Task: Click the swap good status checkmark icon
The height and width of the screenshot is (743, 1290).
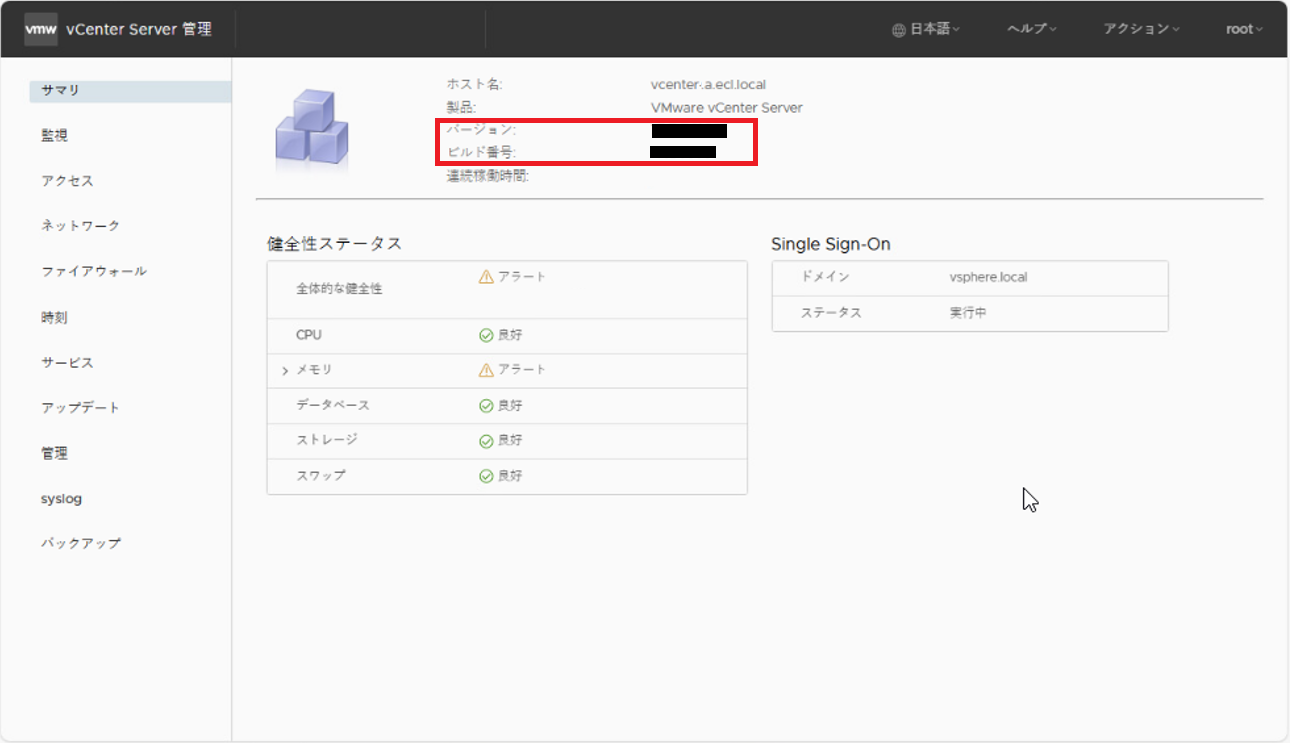Action: tap(486, 476)
